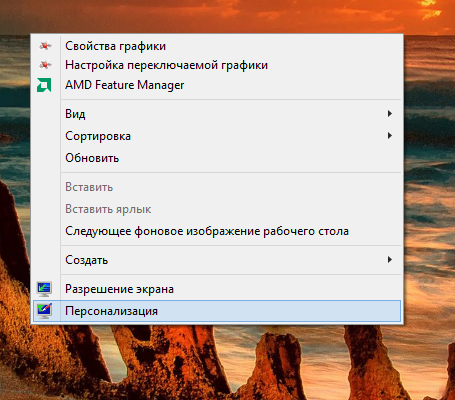Click the monitor icon beside Разрешение экрана

point(44,289)
